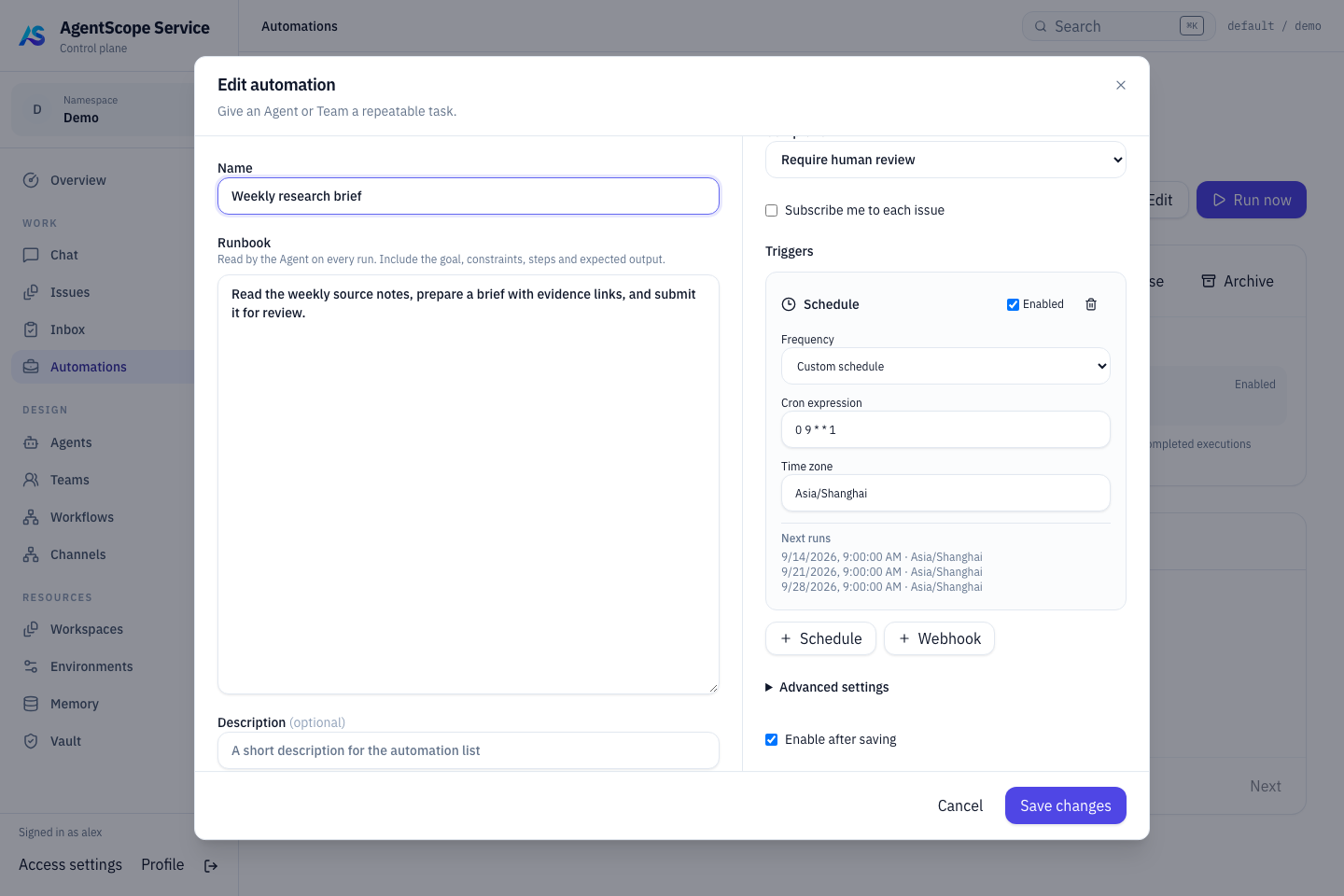Click Archive in the background page

pyautogui.click(x=1238, y=281)
